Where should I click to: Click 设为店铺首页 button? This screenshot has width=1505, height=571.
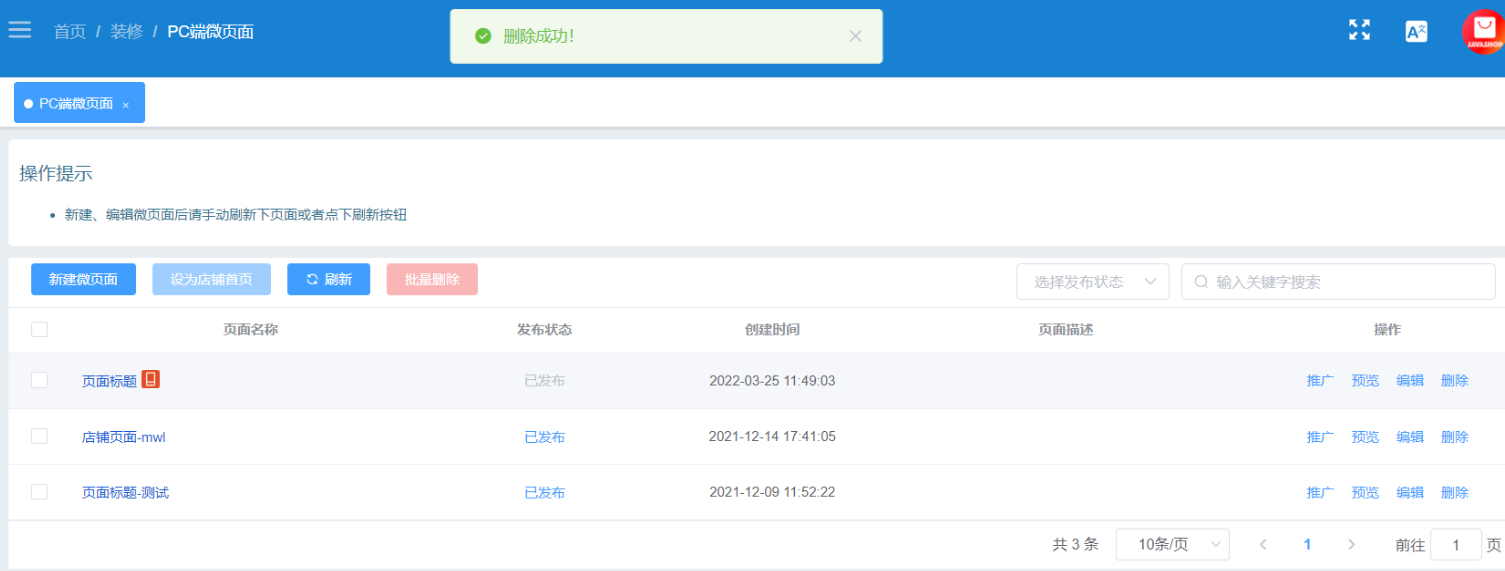[211, 279]
